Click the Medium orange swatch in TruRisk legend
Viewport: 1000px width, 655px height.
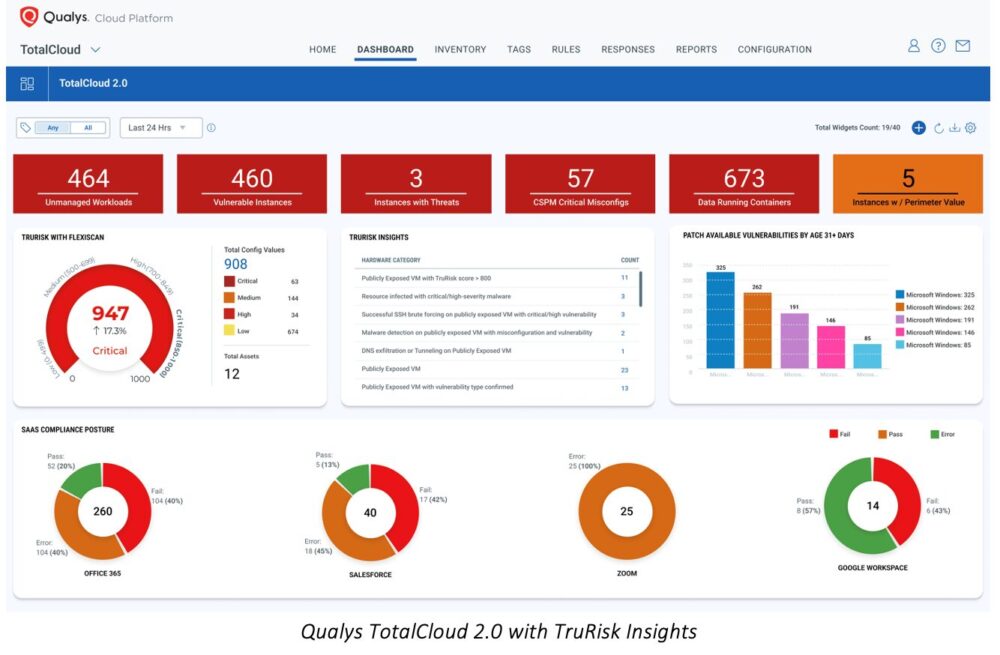click(x=229, y=298)
